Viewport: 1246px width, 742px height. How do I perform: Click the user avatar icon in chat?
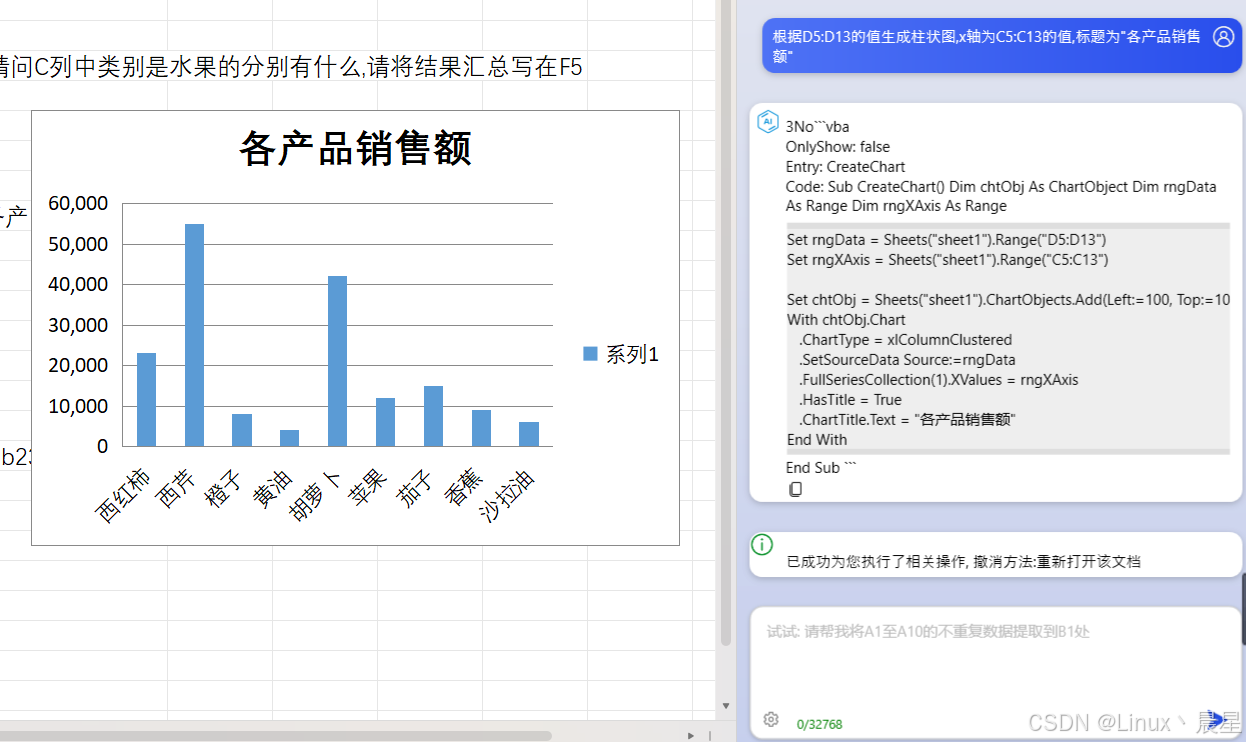(x=1223, y=37)
